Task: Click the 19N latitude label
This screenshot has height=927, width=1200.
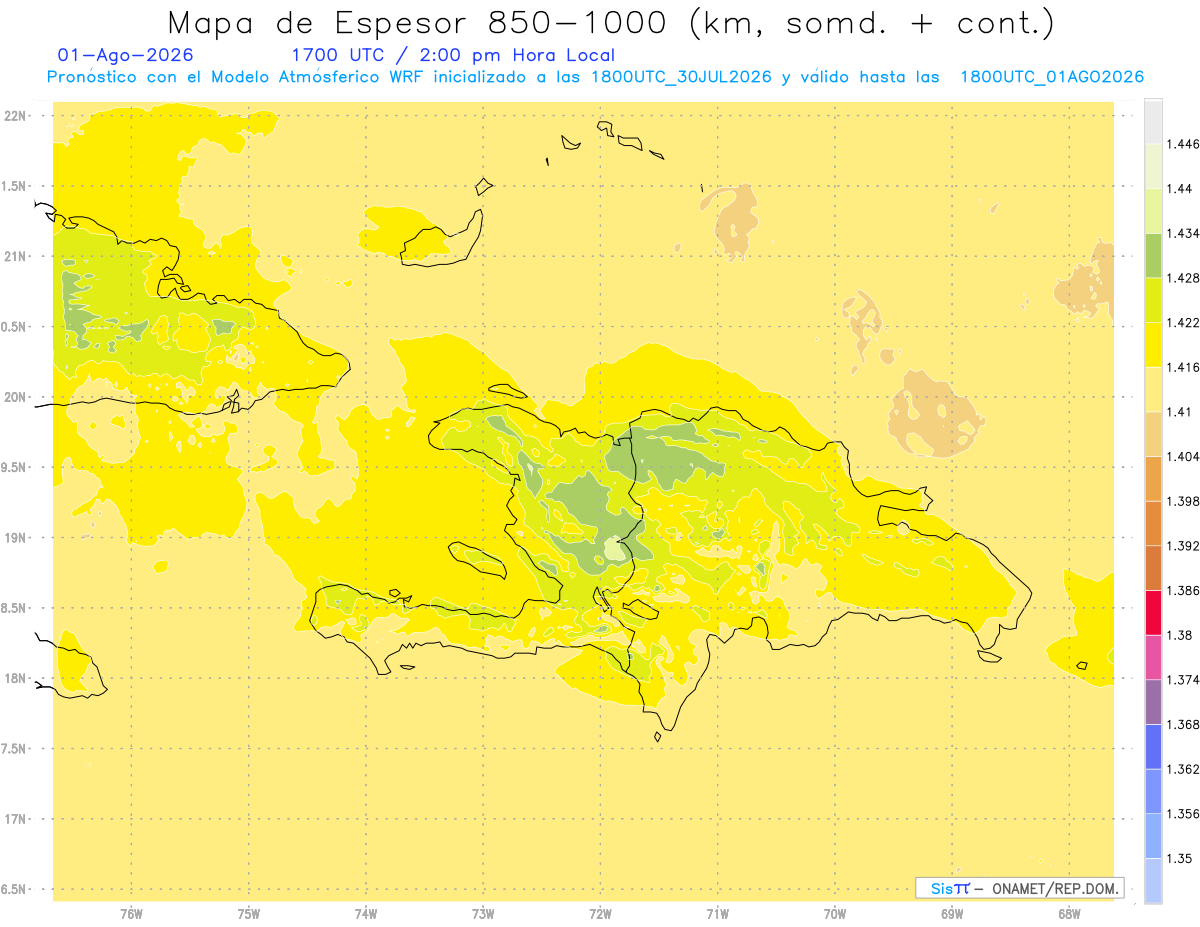Action: click(x=16, y=537)
